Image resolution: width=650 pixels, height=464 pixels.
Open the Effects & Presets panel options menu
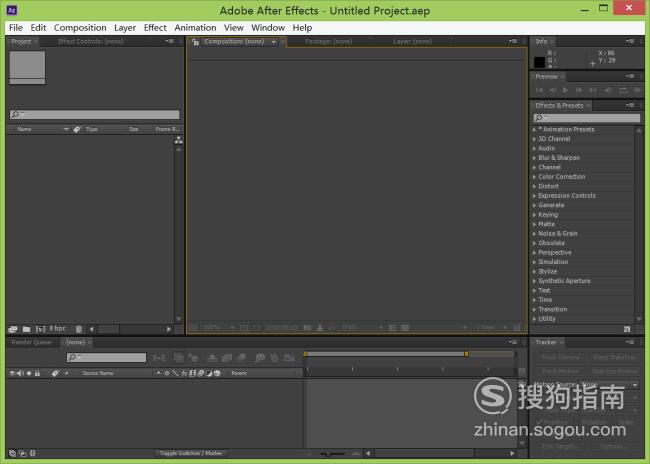tap(630, 105)
